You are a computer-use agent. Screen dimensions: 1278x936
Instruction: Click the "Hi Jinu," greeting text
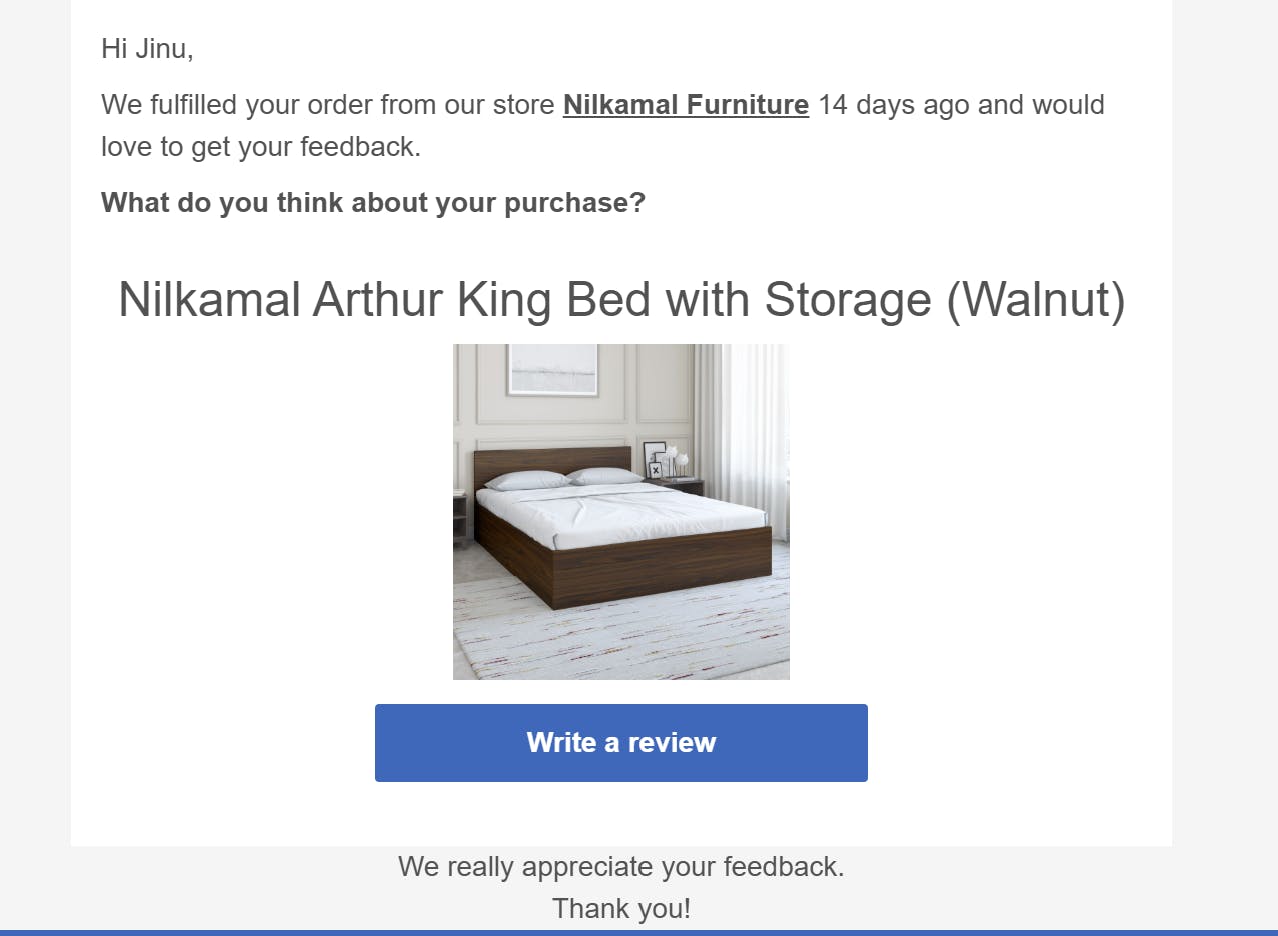[147, 48]
